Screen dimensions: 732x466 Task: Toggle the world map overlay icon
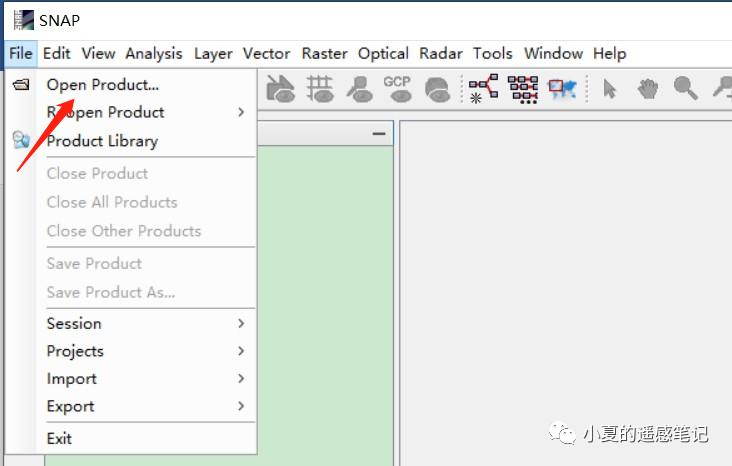tap(437, 88)
